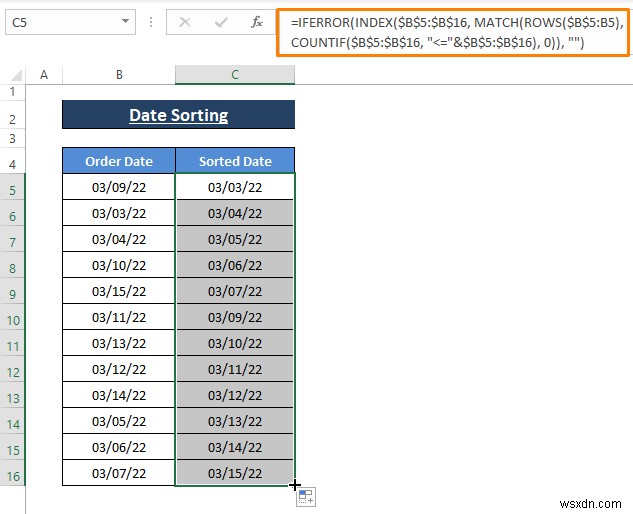This screenshot has width=633, height=514.
Task: Click the Cancel (X) formula icon
Action: (x=185, y=22)
